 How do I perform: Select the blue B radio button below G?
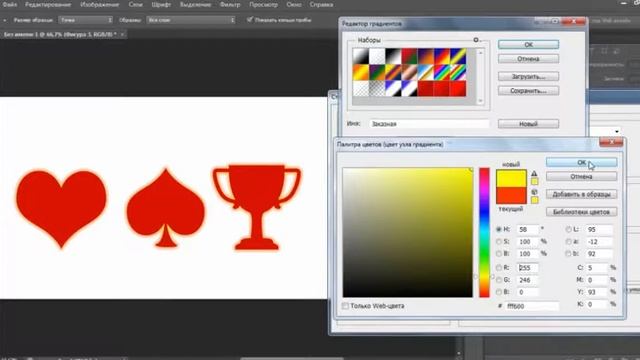coord(499,292)
